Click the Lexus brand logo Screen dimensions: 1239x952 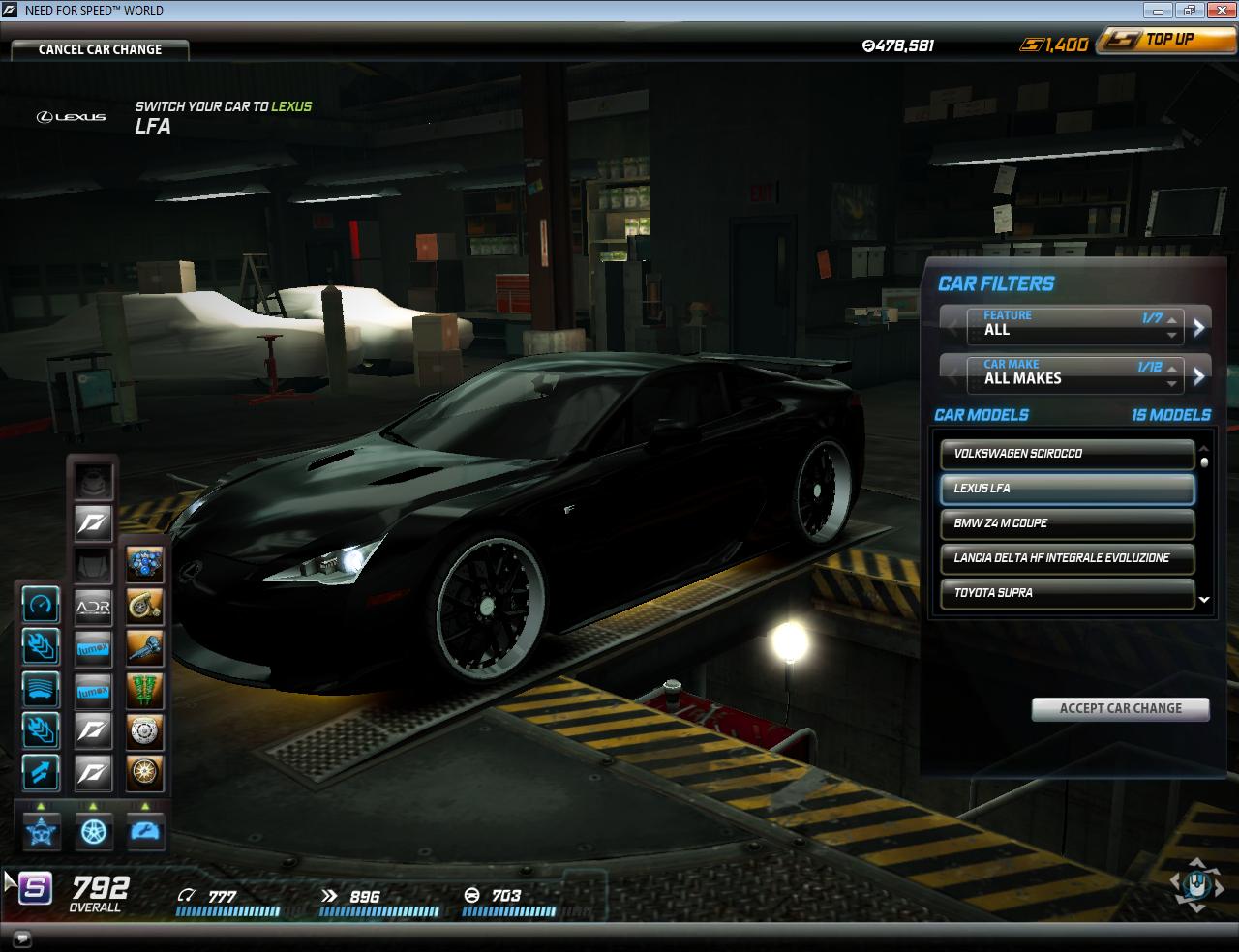tap(72, 117)
